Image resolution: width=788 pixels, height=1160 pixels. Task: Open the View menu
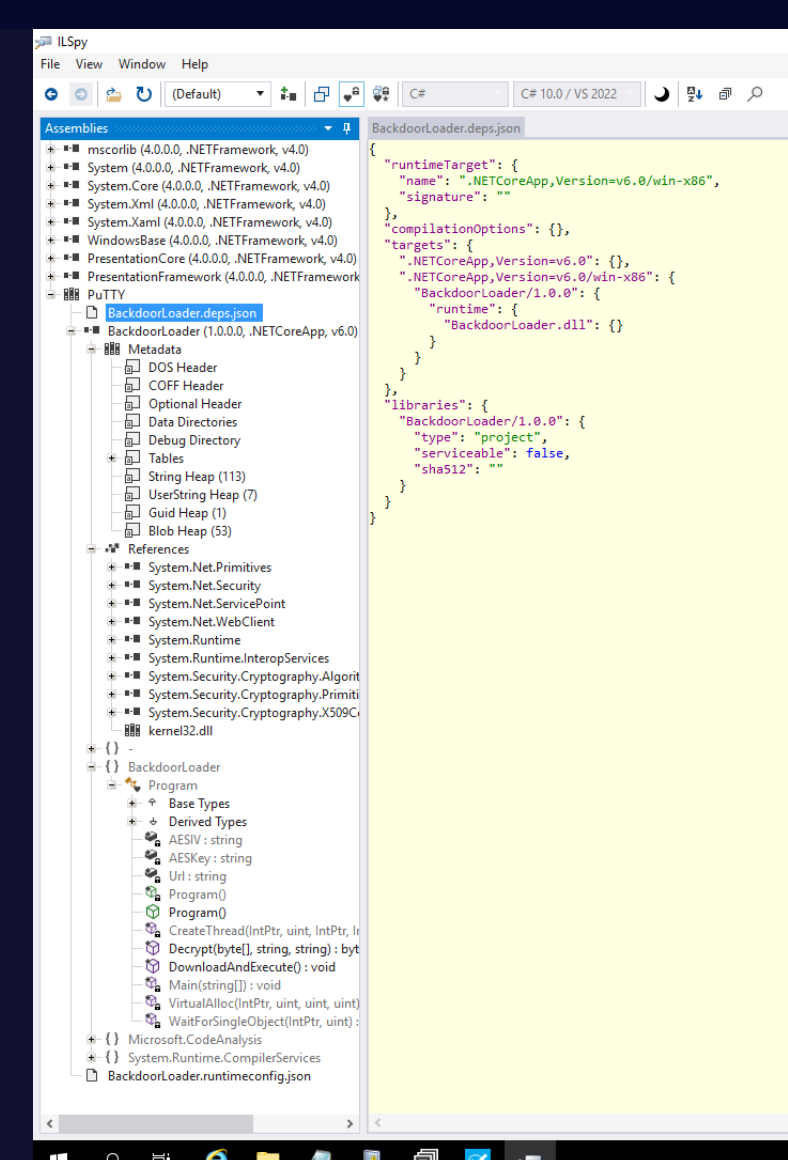(x=89, y=64)
